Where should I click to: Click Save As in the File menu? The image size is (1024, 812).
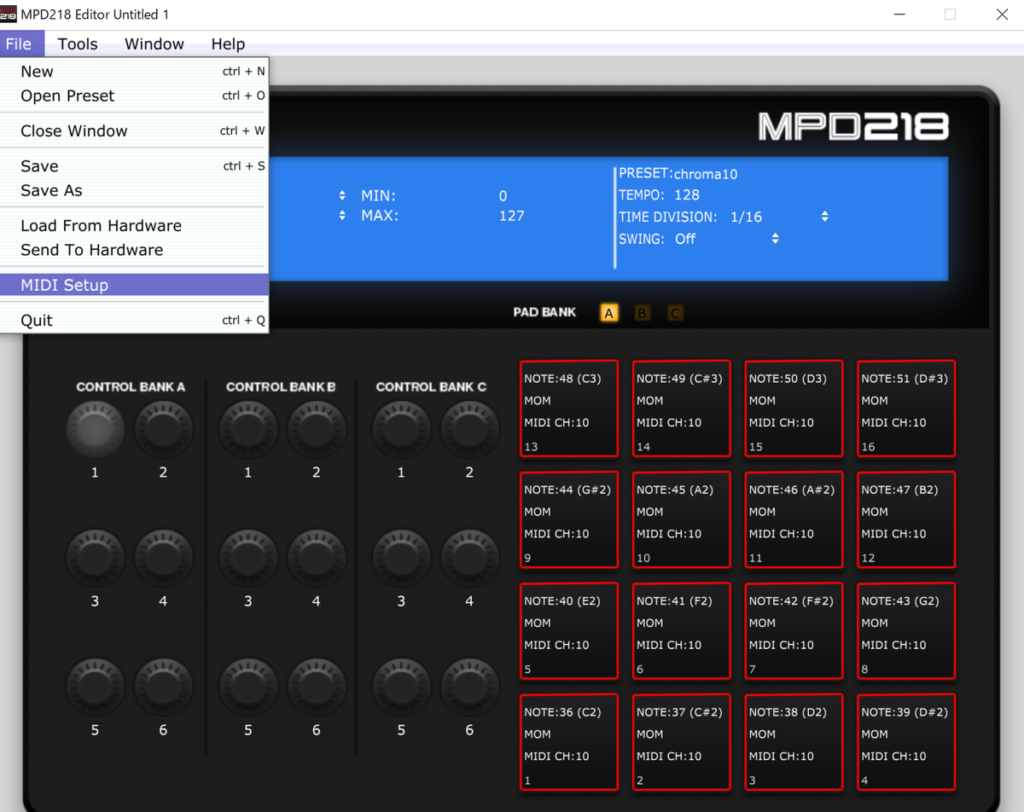click(135, 190)
